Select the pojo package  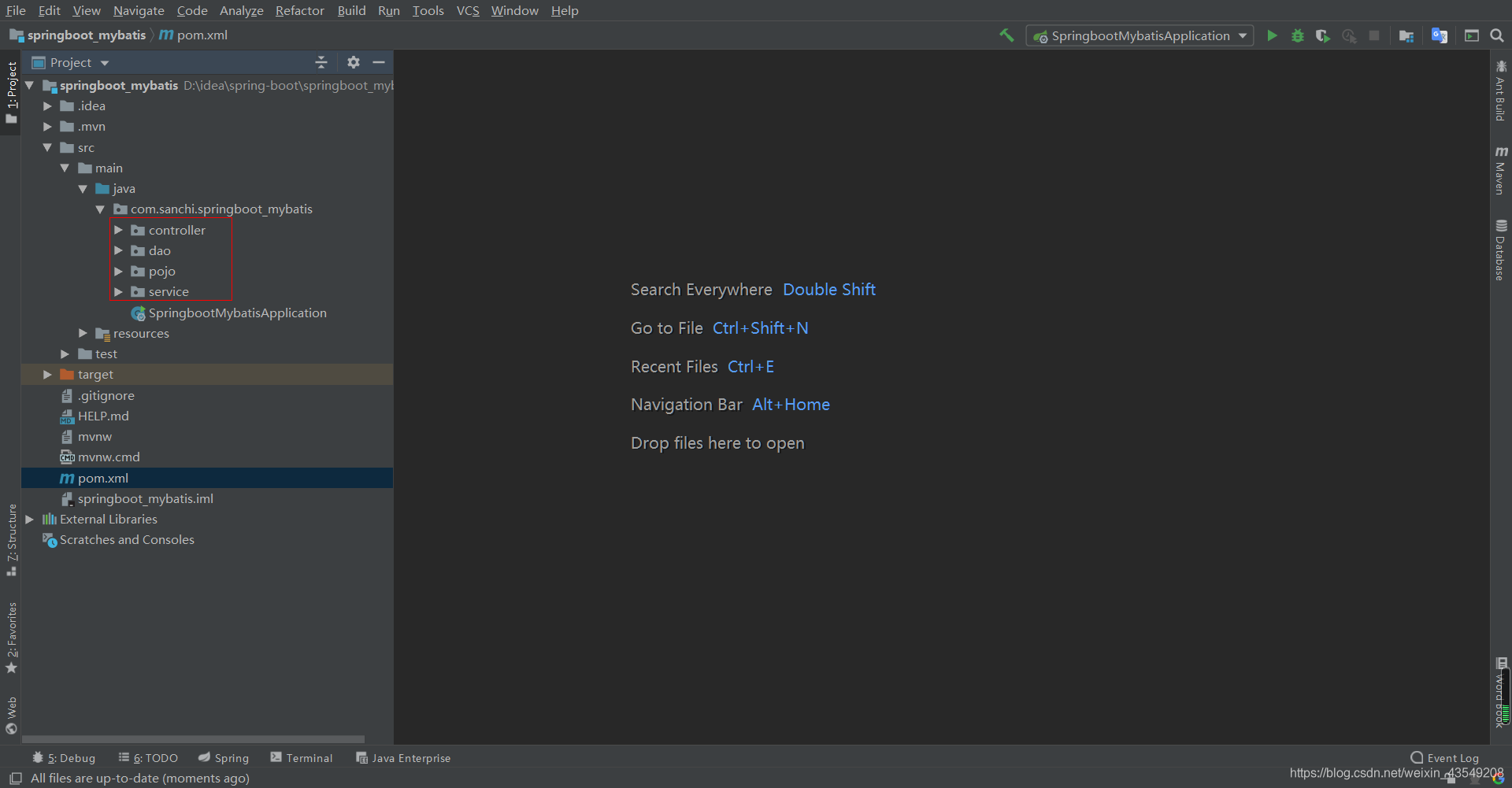click(x=161, y=271)
